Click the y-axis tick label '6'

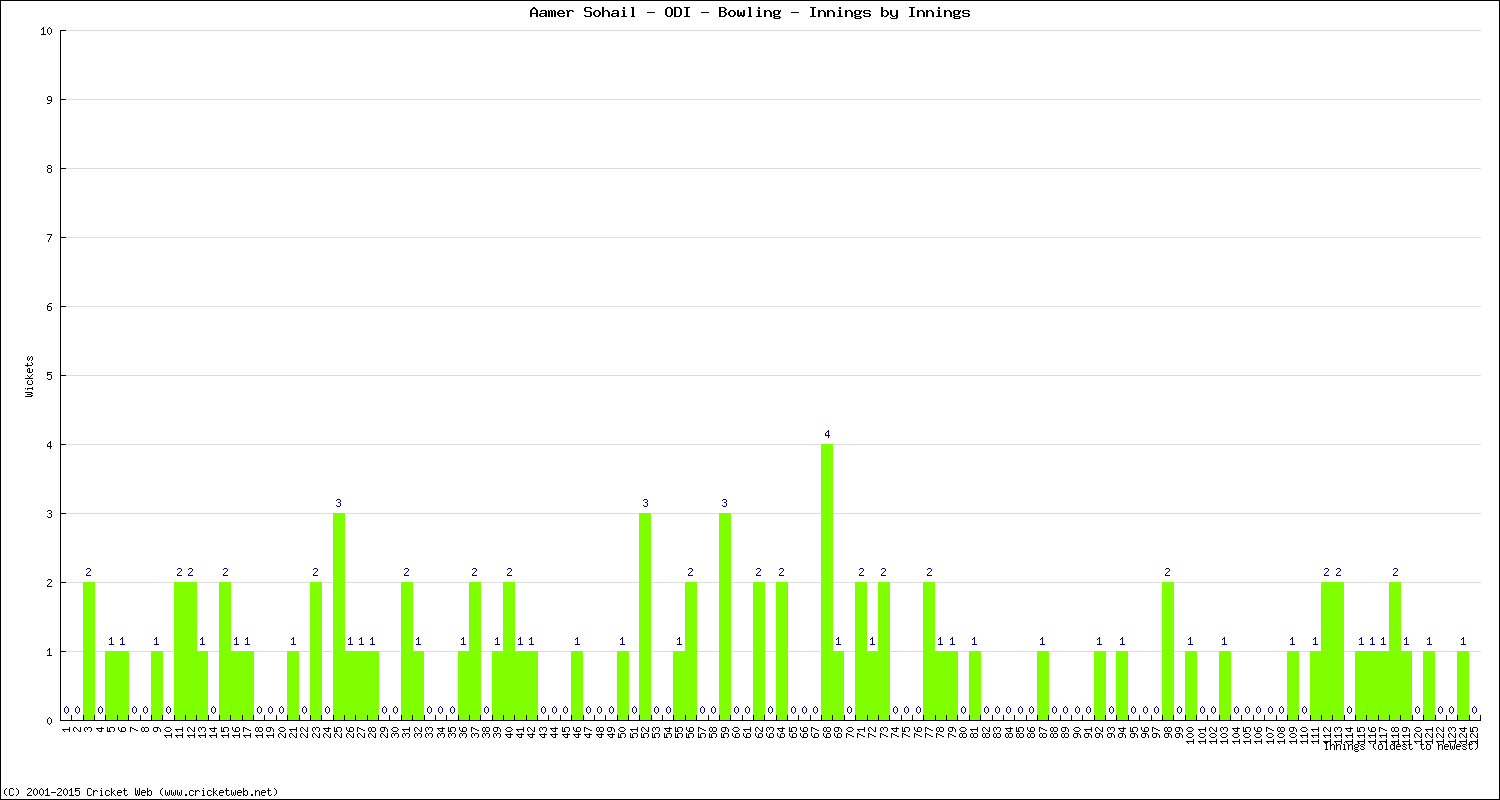[x=49, y=307]
